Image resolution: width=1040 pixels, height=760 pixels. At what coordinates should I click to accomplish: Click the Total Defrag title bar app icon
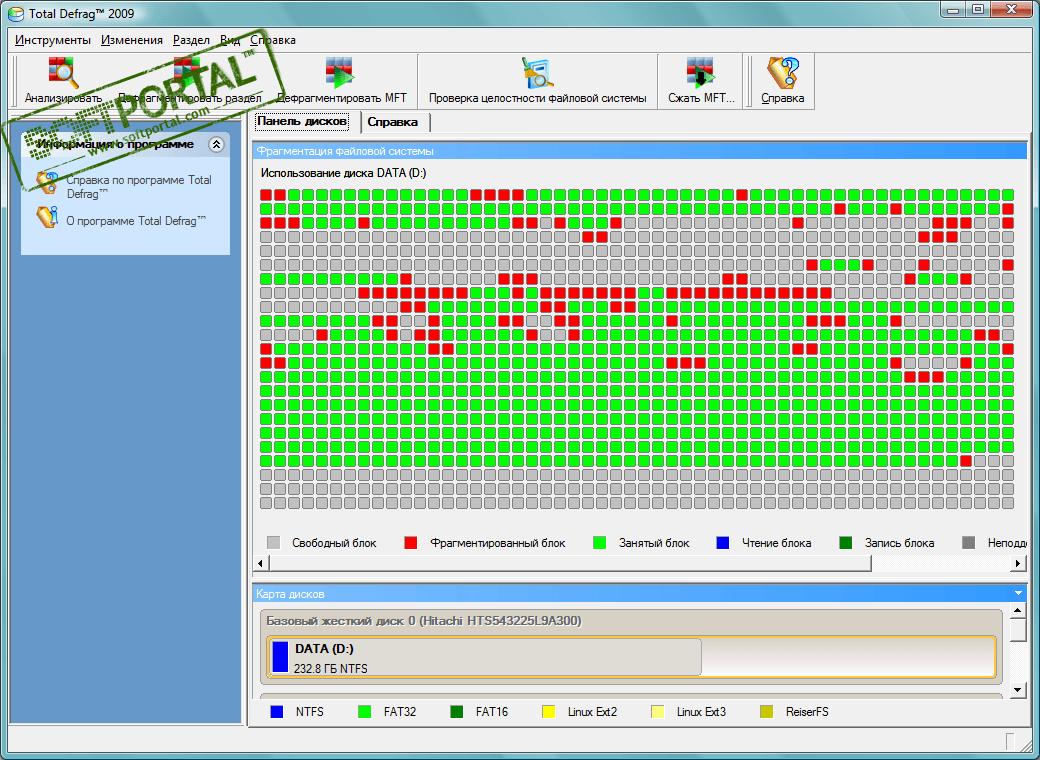pyautogui.click(x=16, y=13)
